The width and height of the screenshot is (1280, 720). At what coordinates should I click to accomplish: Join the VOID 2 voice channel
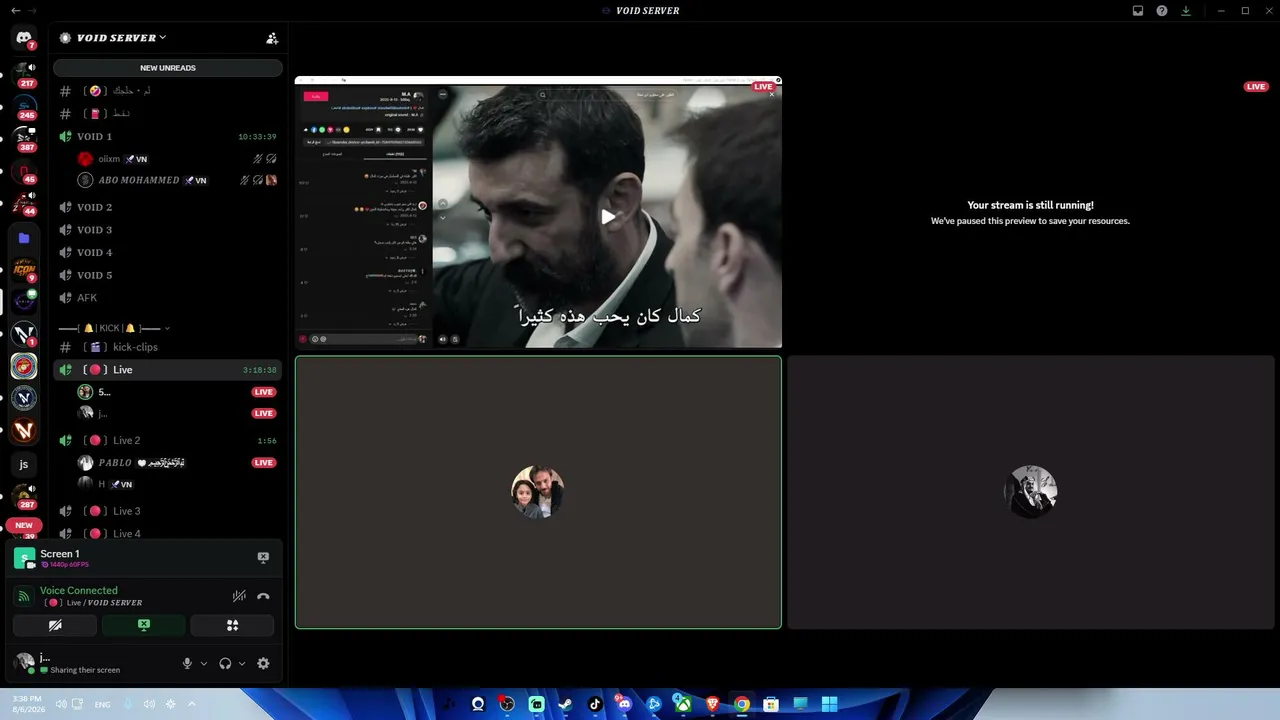[167, 207]
